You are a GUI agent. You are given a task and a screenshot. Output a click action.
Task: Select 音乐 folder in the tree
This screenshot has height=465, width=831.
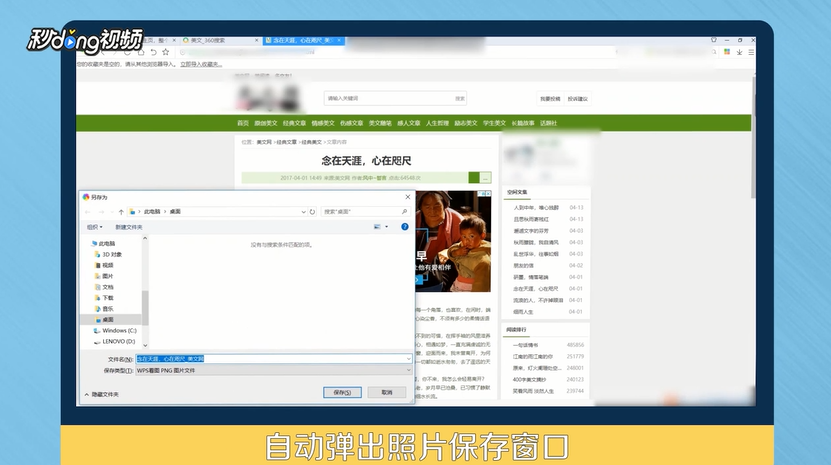point(108,309)
